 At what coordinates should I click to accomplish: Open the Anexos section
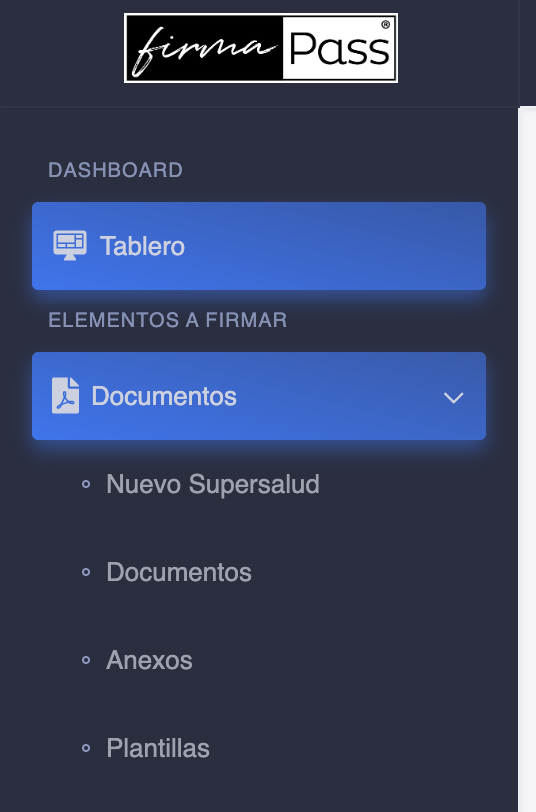(x=149, y=660)
